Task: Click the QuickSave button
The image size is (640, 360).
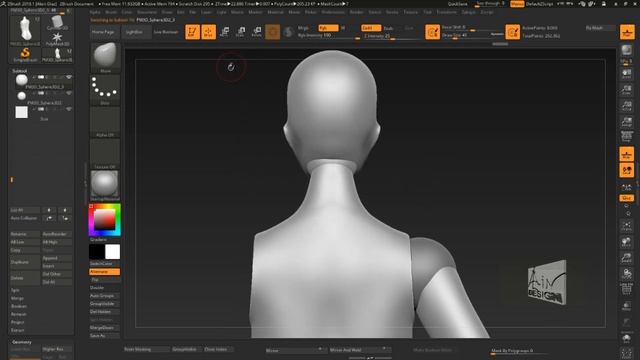Action: tap(458, 4)
